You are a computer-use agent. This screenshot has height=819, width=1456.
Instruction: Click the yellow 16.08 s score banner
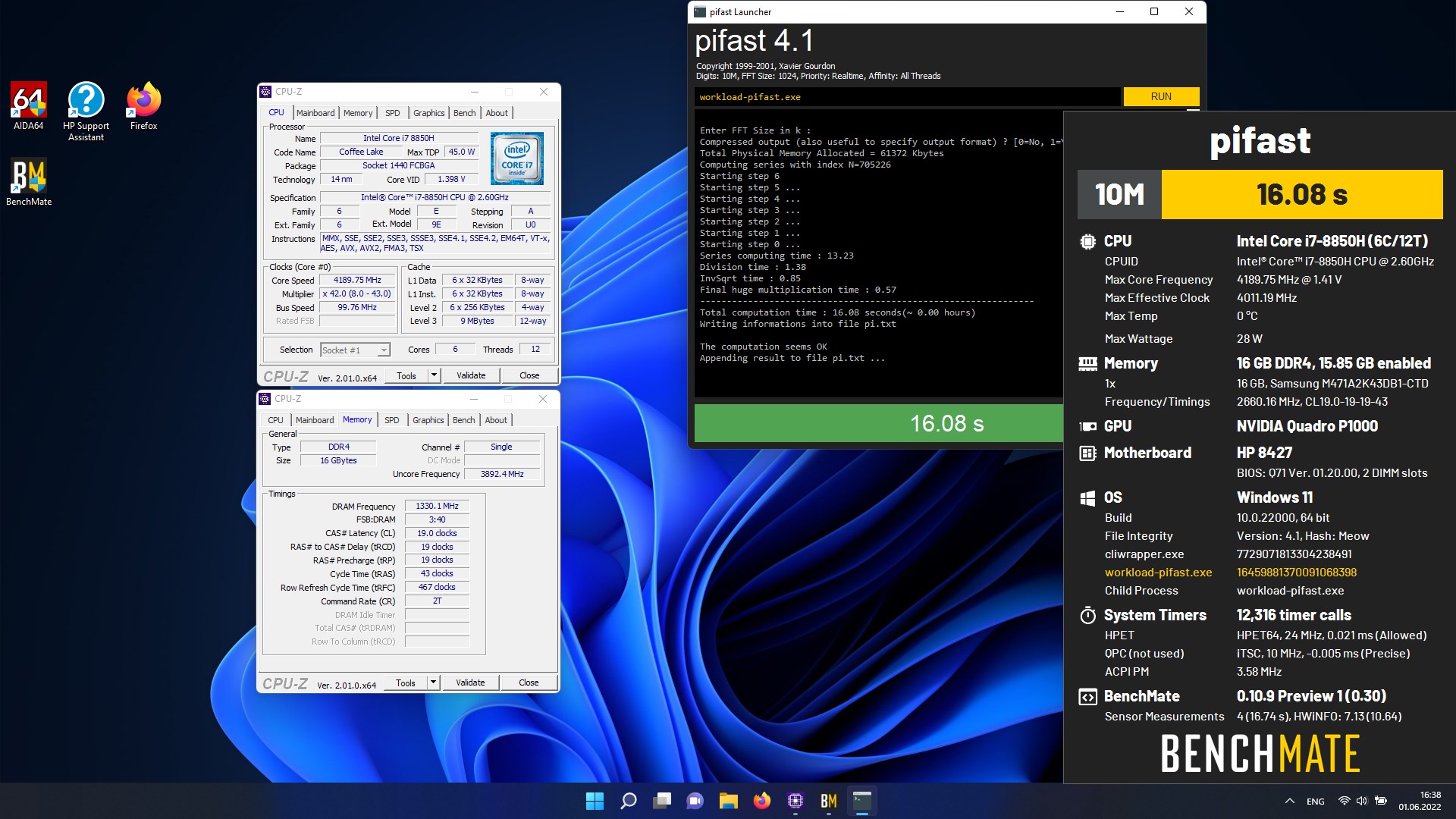(1302, 194)
